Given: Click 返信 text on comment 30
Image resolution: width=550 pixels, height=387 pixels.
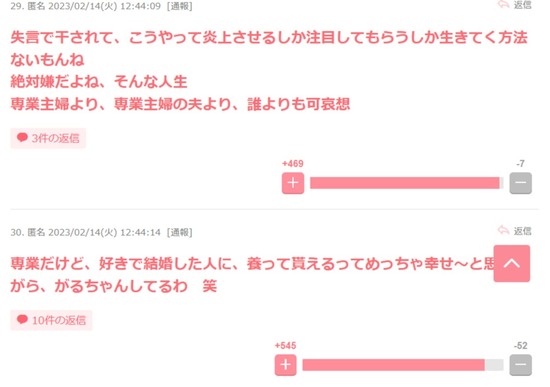Looking at the screenshot, I should pos(523,231).
